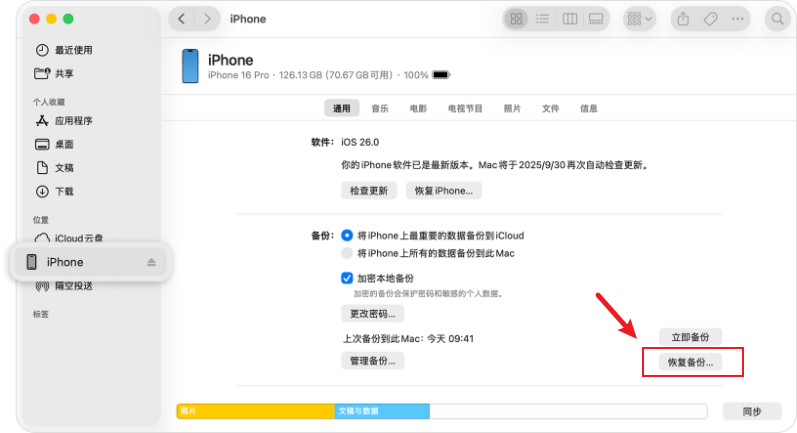This screenshot has width=797, height=433.
Task: Select iPhone device in the sidebar
Action: tap(90, 262)
